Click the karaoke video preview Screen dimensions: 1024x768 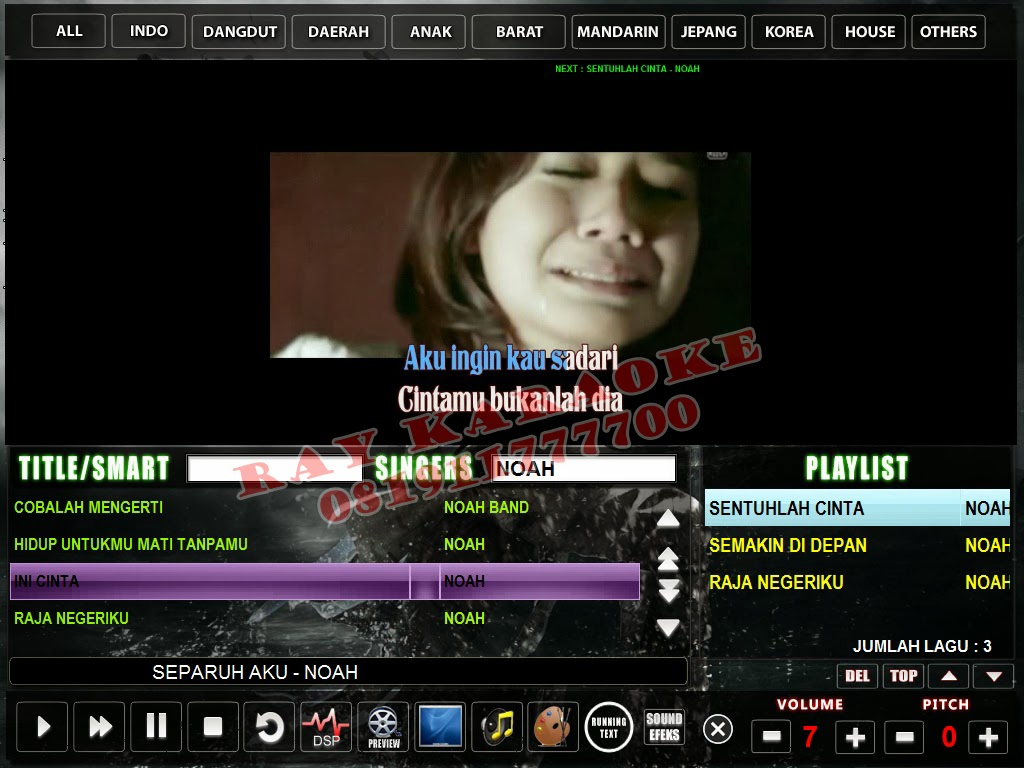(510, 255)
